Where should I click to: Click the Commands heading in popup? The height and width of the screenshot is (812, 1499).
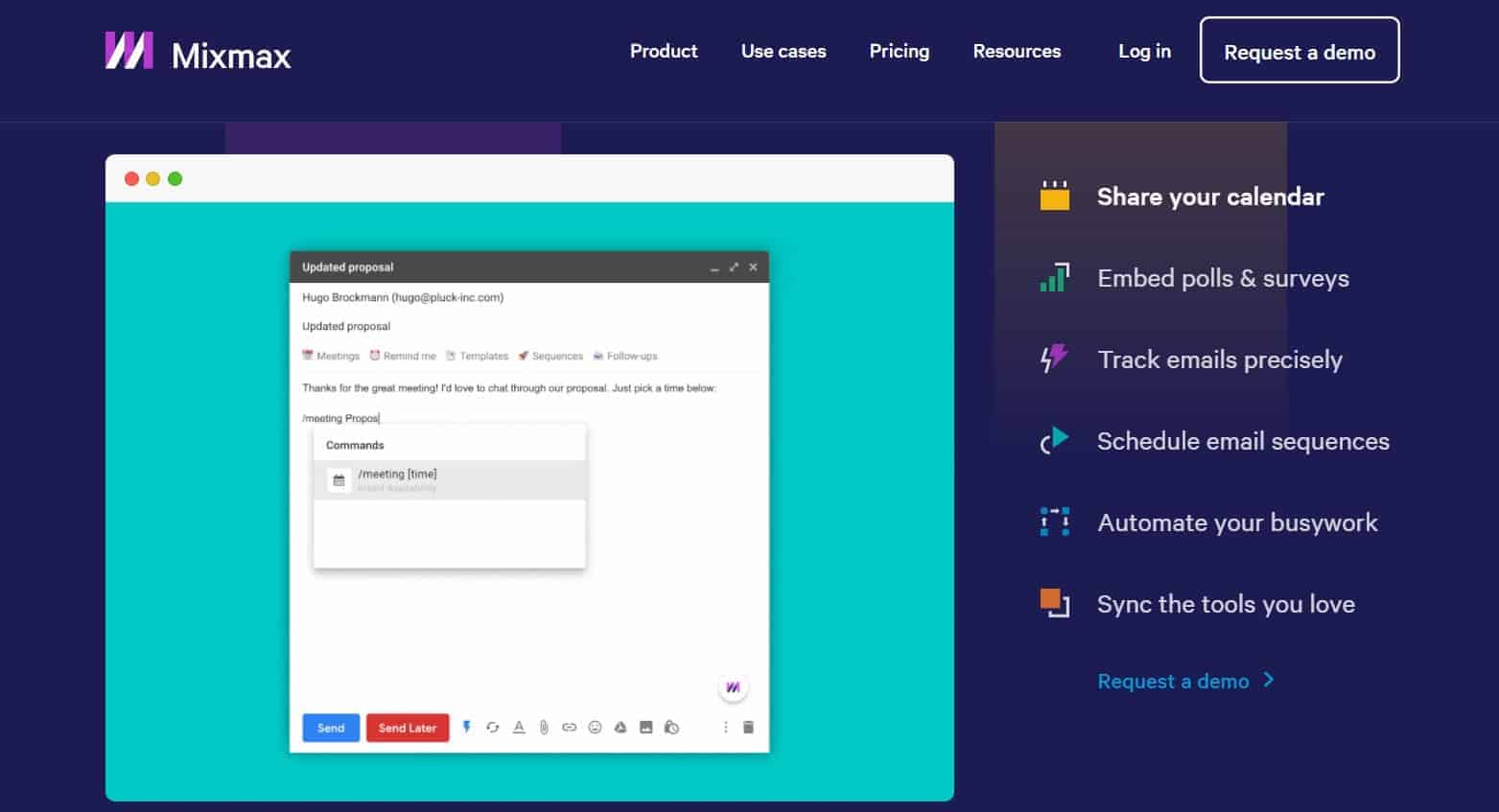355,445
